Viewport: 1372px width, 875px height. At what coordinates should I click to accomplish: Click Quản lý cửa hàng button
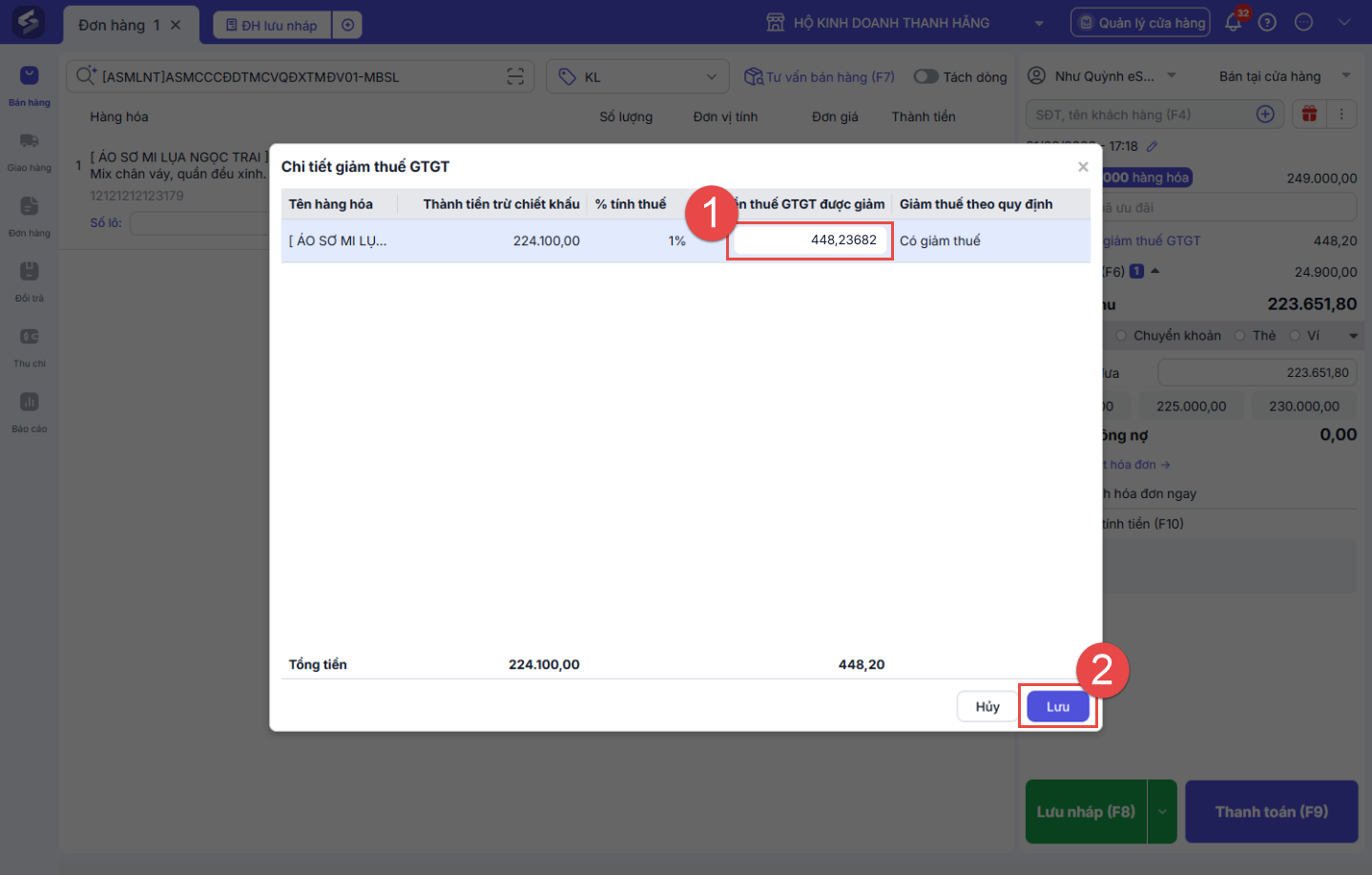[1140, 22]
